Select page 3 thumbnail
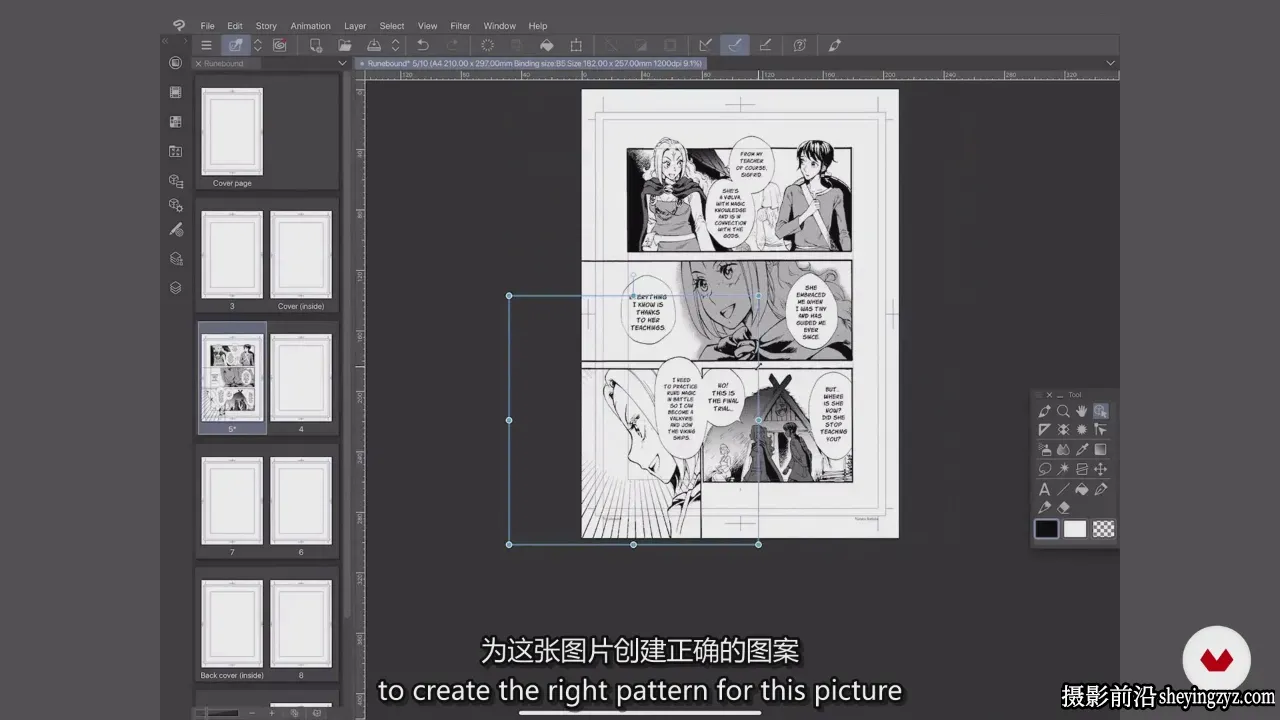Image resolution: width=1280 pixels, height=720 pixels. point(232,255)
